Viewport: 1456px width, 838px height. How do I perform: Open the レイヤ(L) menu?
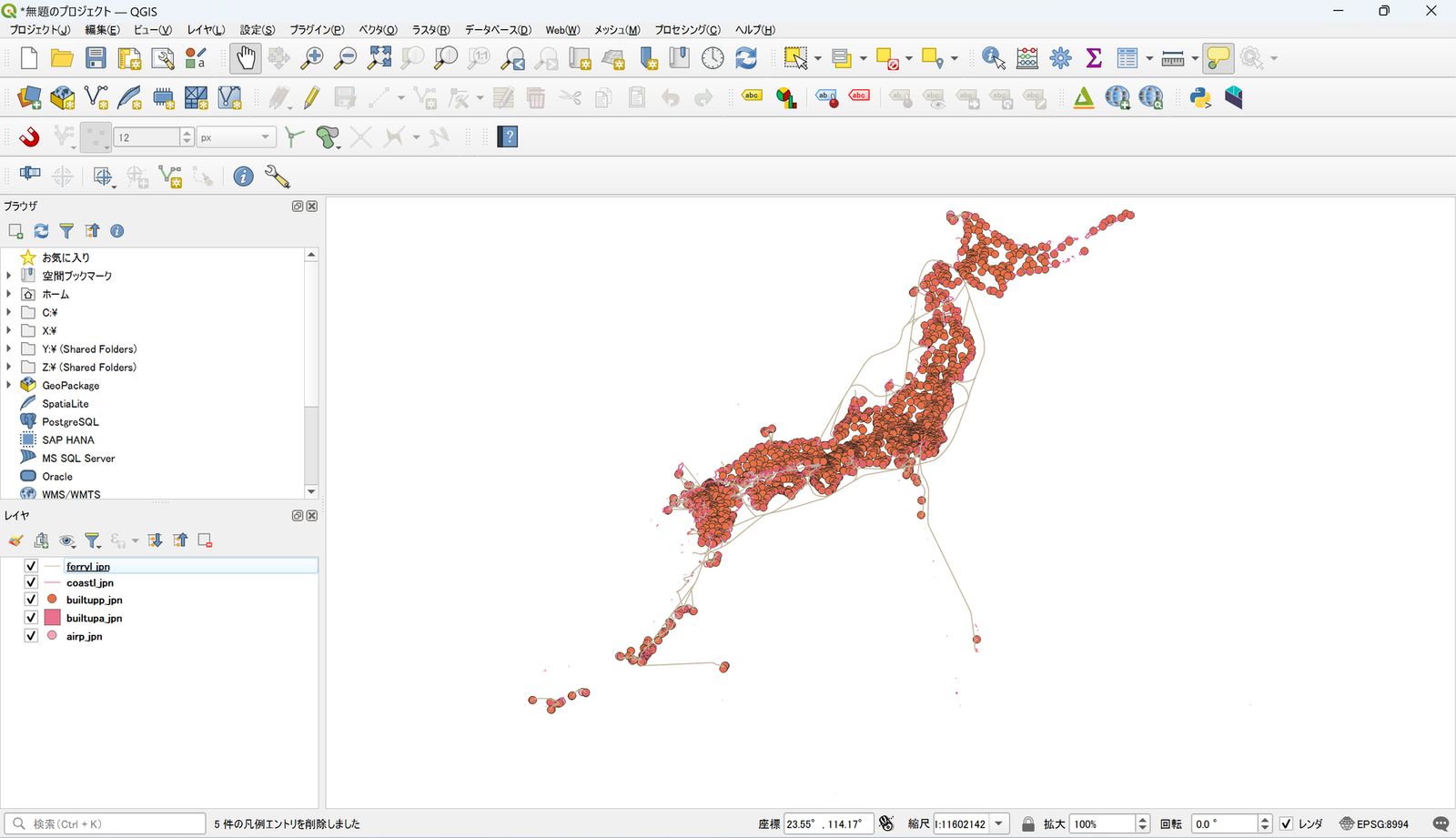pos(206,30)
